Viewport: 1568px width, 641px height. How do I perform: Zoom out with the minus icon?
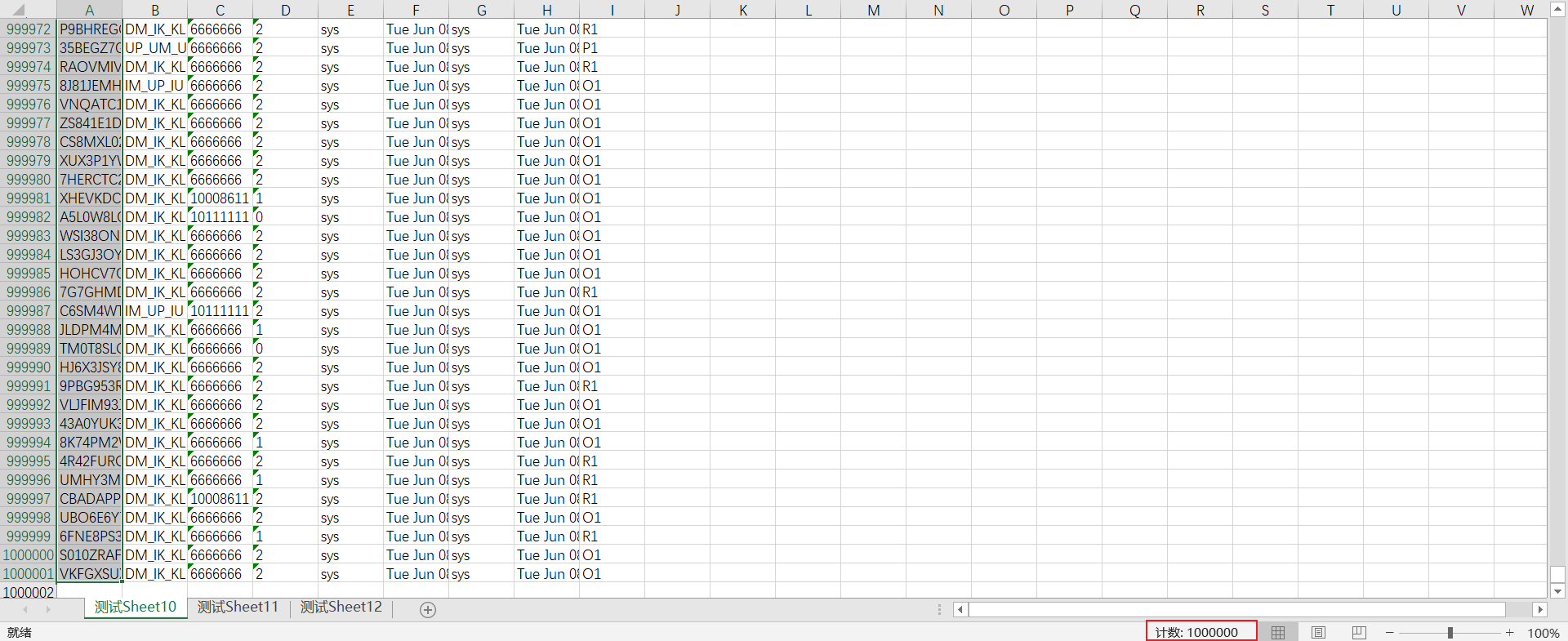(x=1389, y=633)
